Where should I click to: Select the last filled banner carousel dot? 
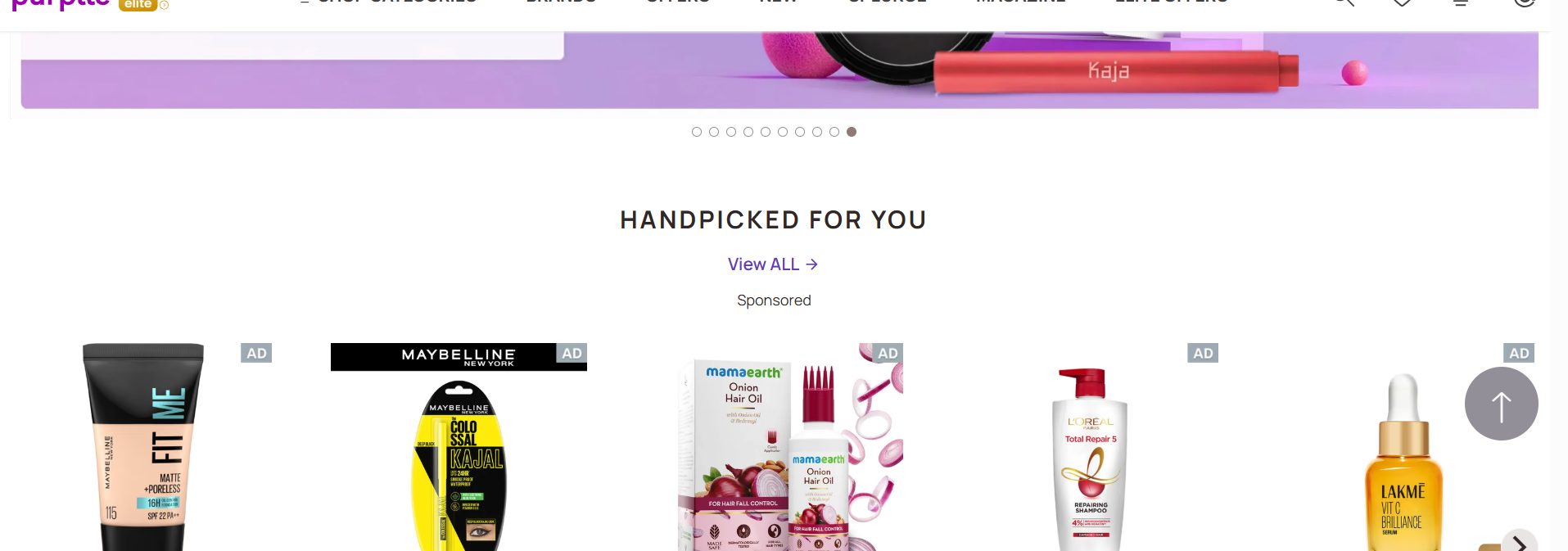pyautogui.click(x=852, y=132)
